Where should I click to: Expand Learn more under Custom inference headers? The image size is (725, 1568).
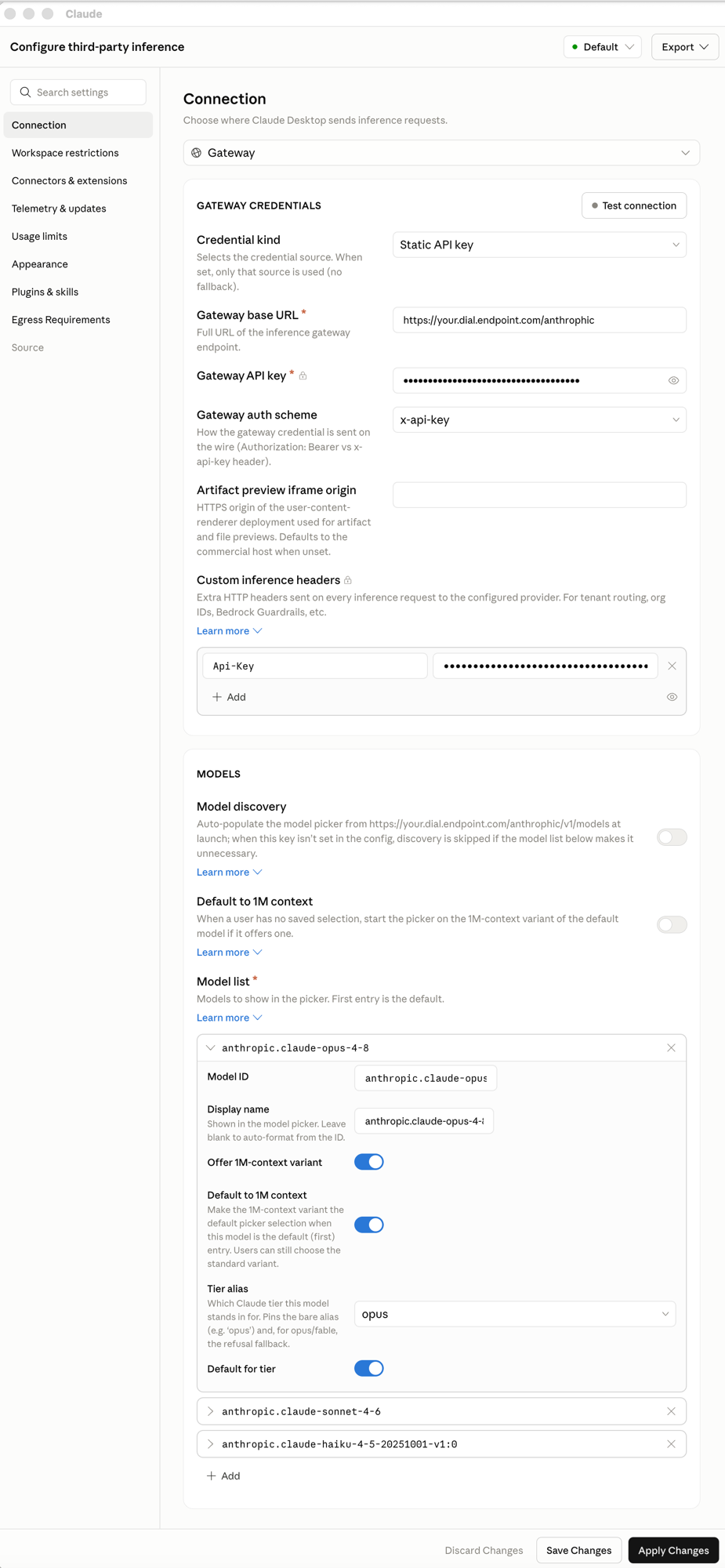pos(230,631)
